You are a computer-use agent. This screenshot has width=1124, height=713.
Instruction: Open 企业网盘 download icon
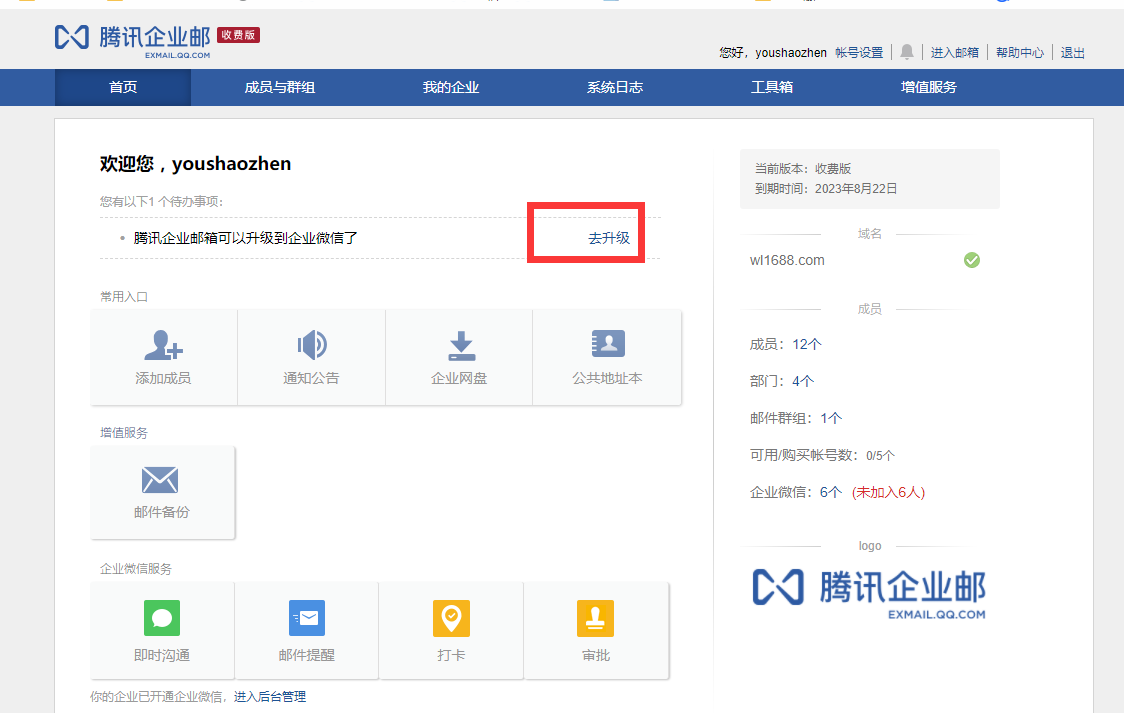coord(461,345)
